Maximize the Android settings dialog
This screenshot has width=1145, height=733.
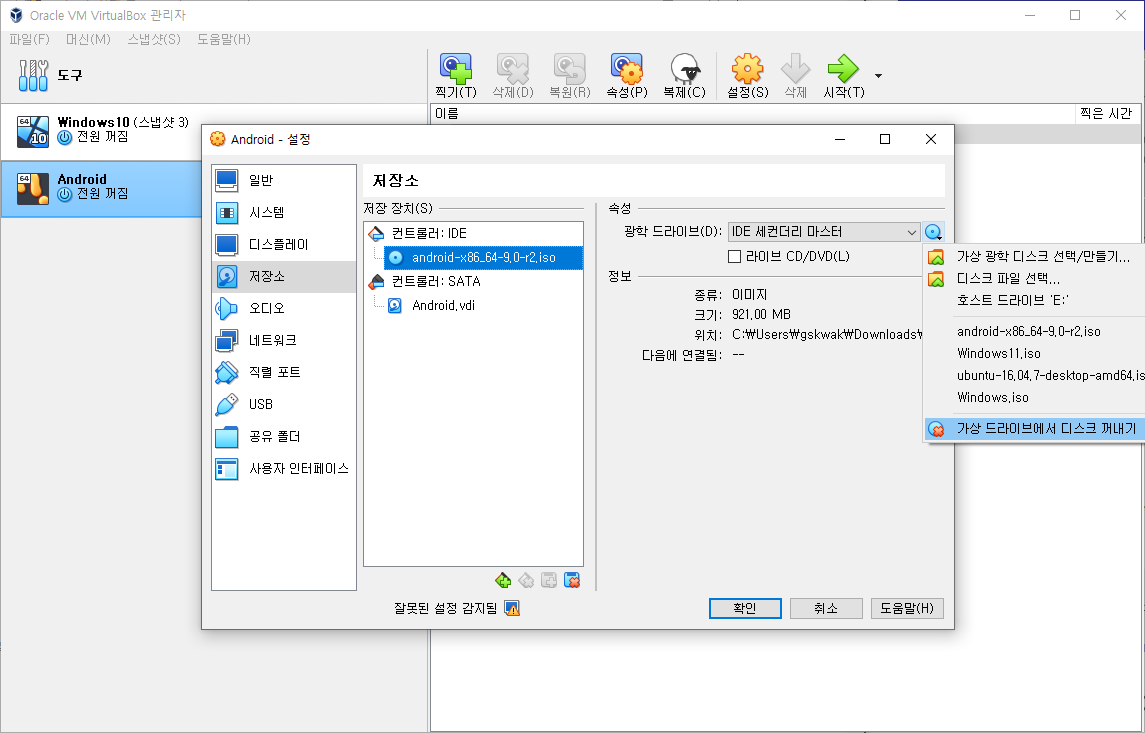point(884,139)
